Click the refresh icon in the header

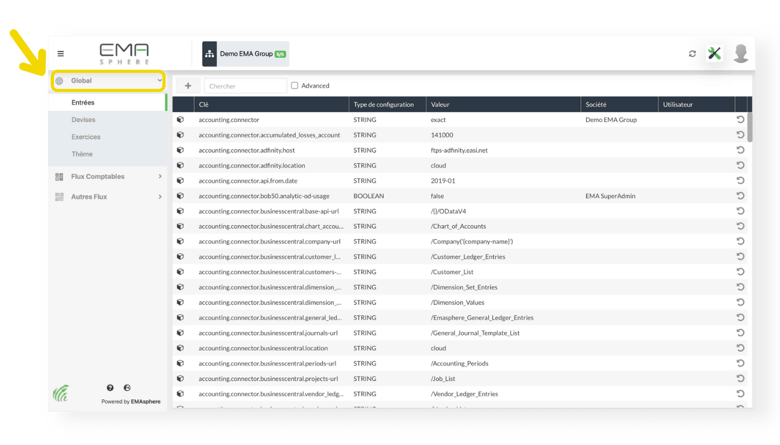point(692,54)
